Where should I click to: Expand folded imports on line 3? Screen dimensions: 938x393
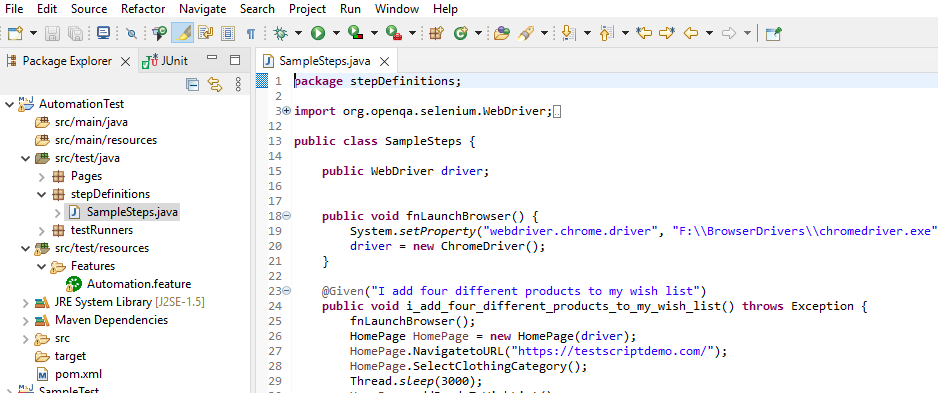pos(287,111)
